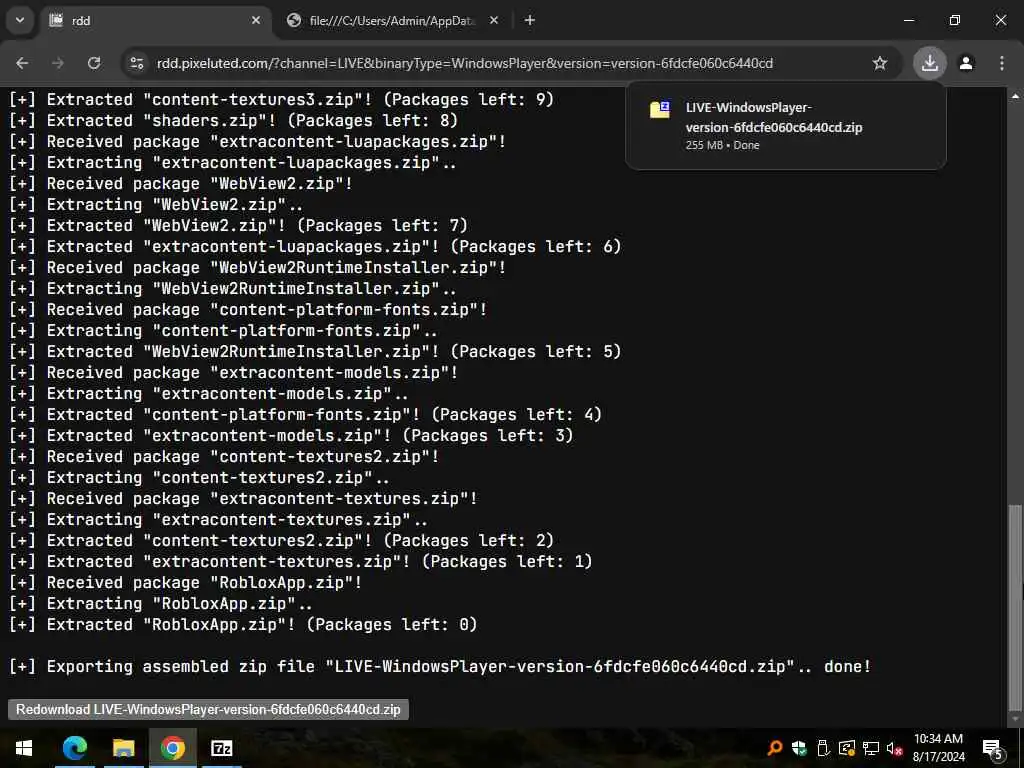Screen dimensions: 1024x768
Task: Open the Chrome profile icon
Action: pyautogui.click(x=966, y=63)
